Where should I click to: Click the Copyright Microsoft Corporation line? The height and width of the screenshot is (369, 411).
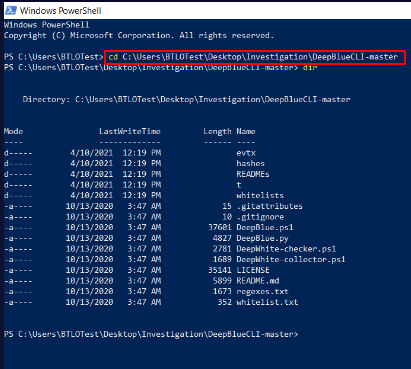tap(139, 36)
